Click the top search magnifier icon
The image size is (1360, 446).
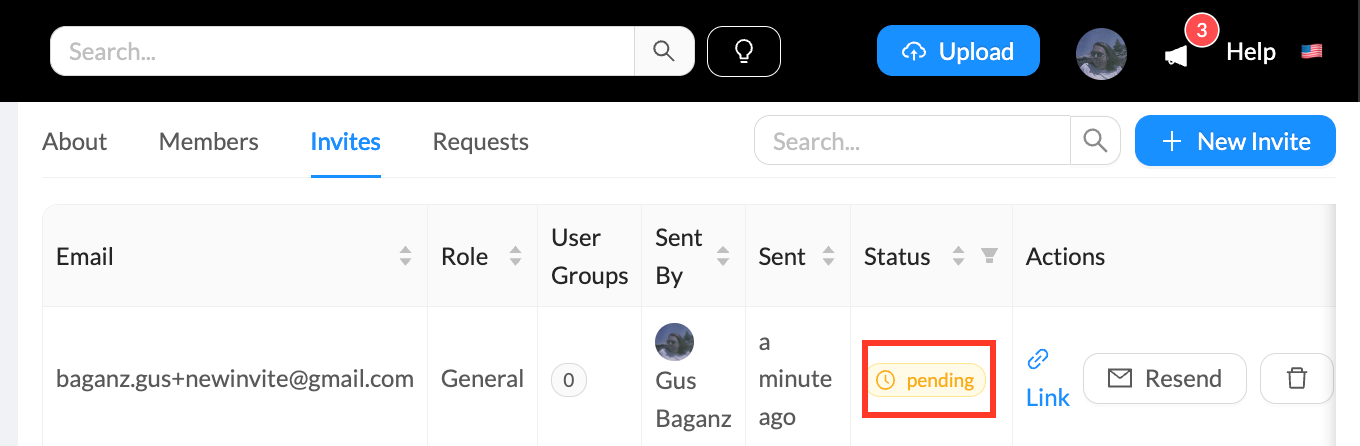click(664, 51)
